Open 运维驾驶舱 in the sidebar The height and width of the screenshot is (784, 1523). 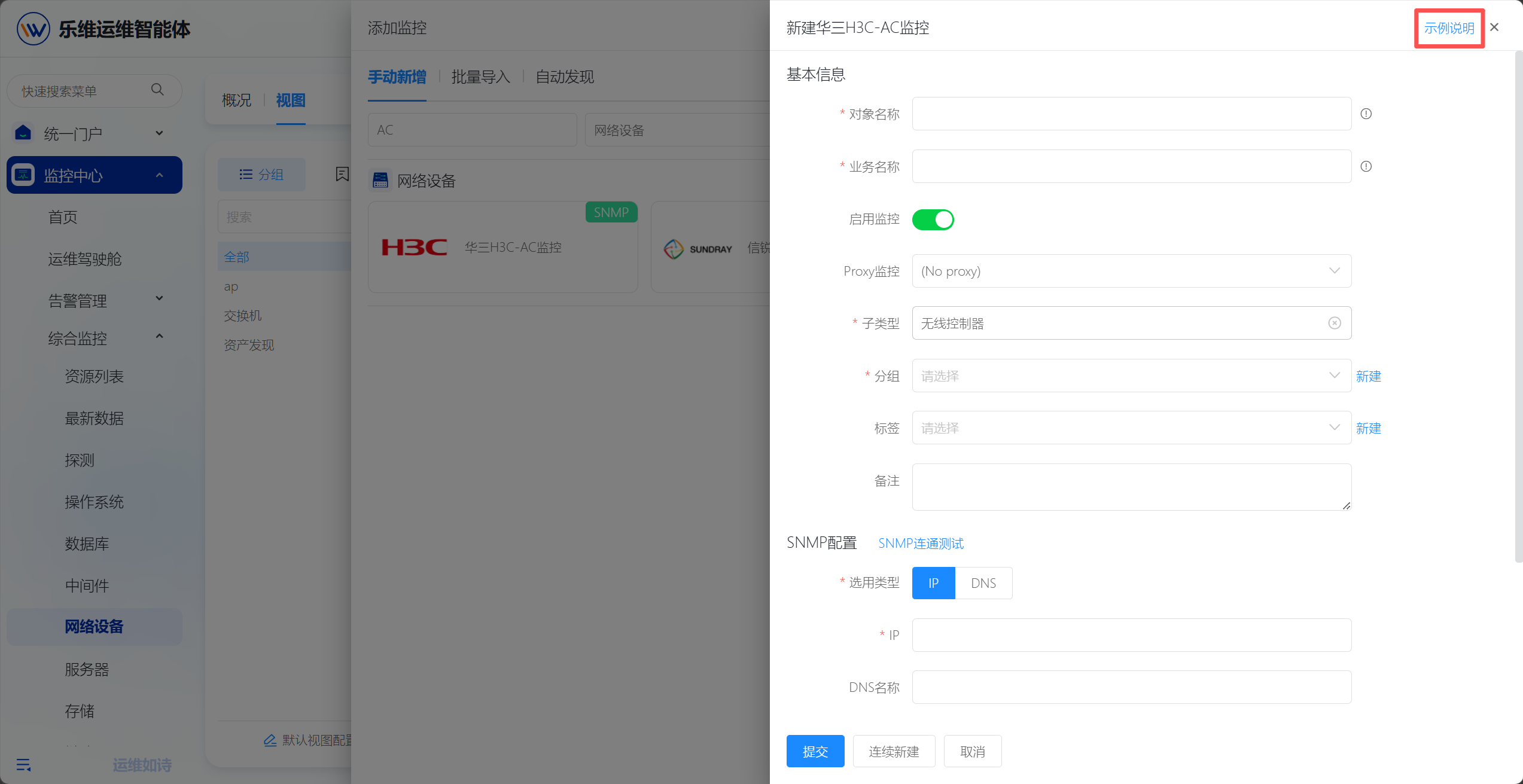tap(85, 259)
